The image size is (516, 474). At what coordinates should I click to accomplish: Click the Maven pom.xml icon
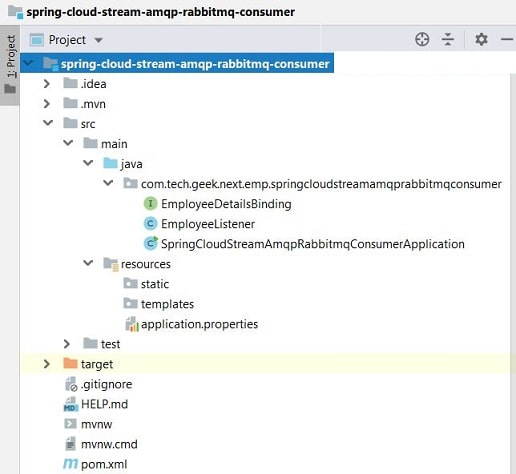(x=70, y=463)
